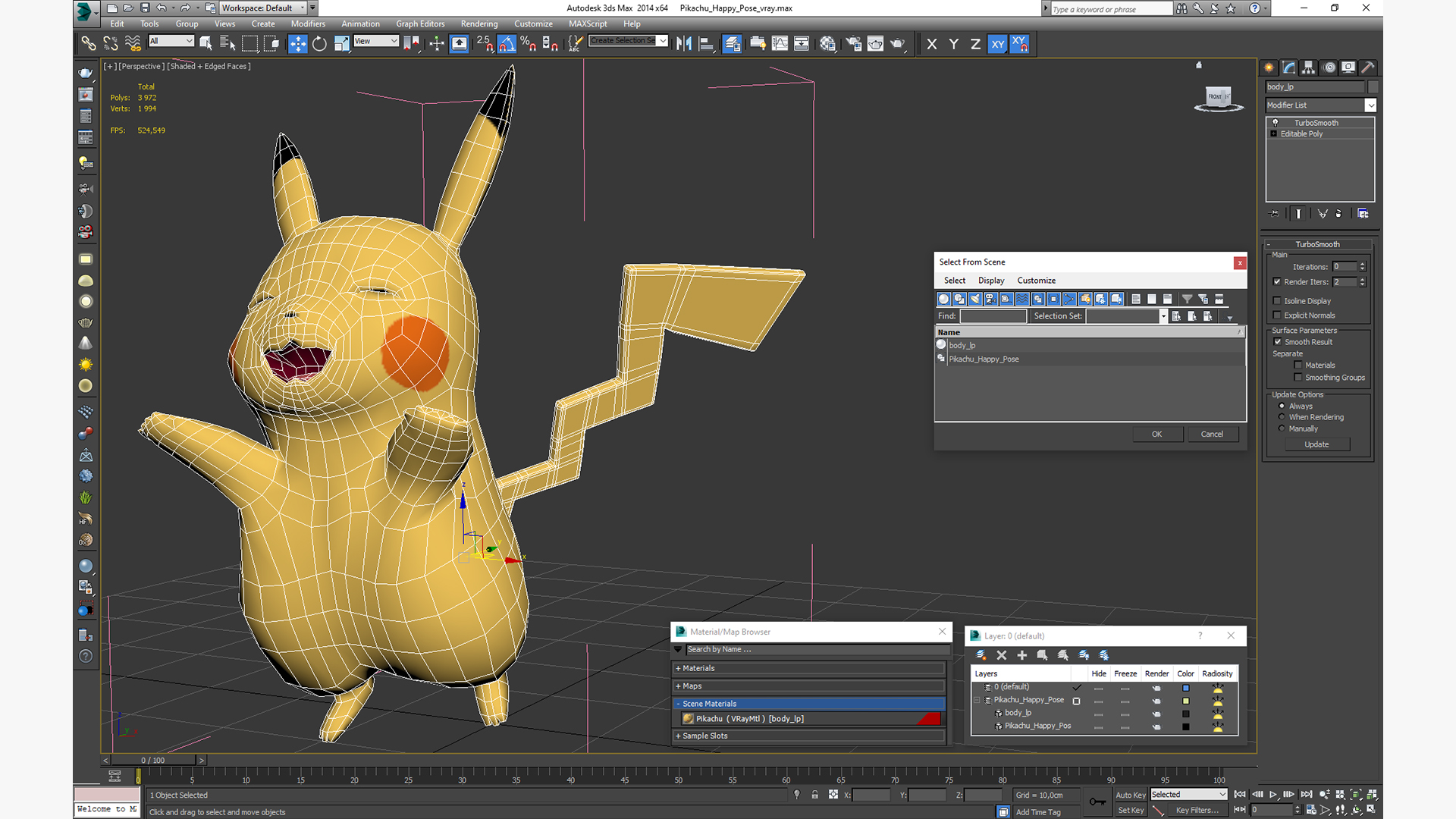Open the Rendering menu
This screenshot has width=1456, height=819.
click(x=479, y=24)
